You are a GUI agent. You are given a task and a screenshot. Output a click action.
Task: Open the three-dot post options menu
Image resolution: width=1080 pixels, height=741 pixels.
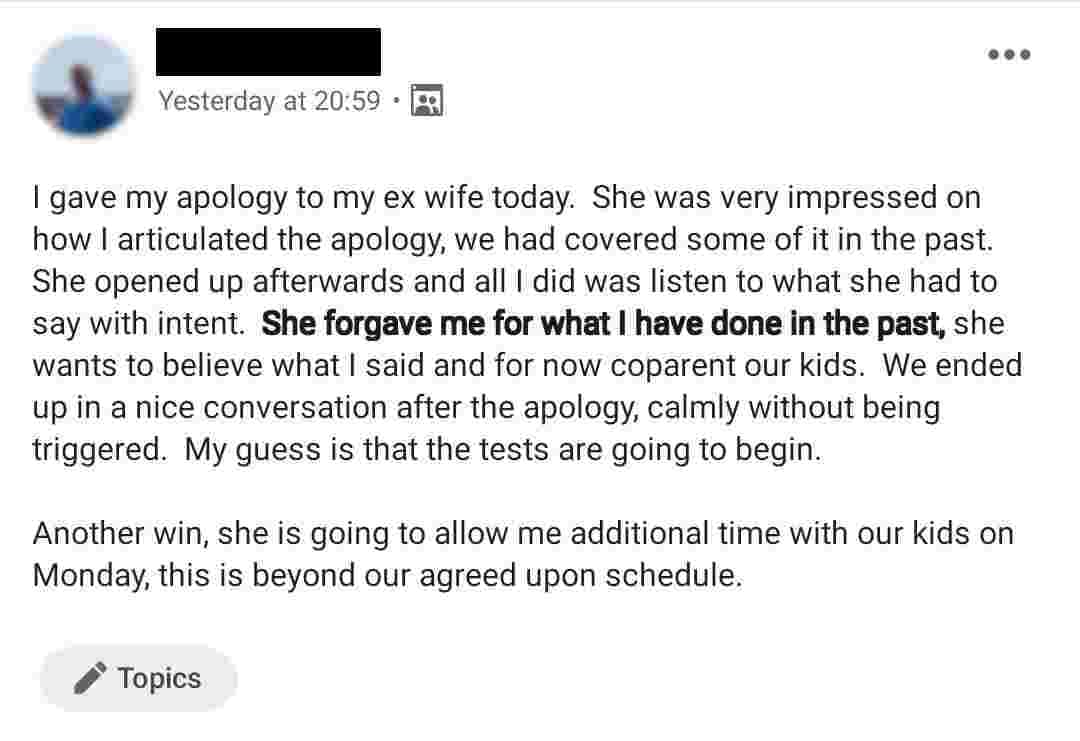1008,55
